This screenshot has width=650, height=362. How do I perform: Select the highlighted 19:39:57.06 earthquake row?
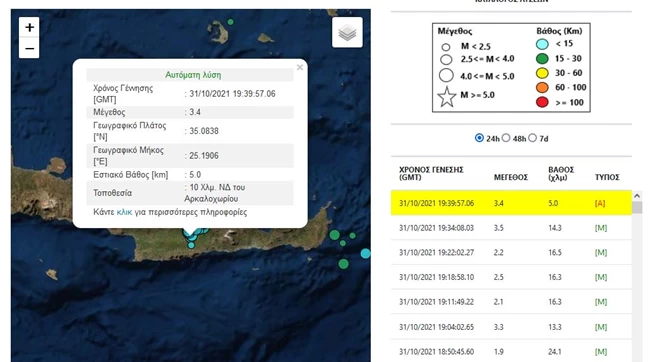[x=511, y=203]
